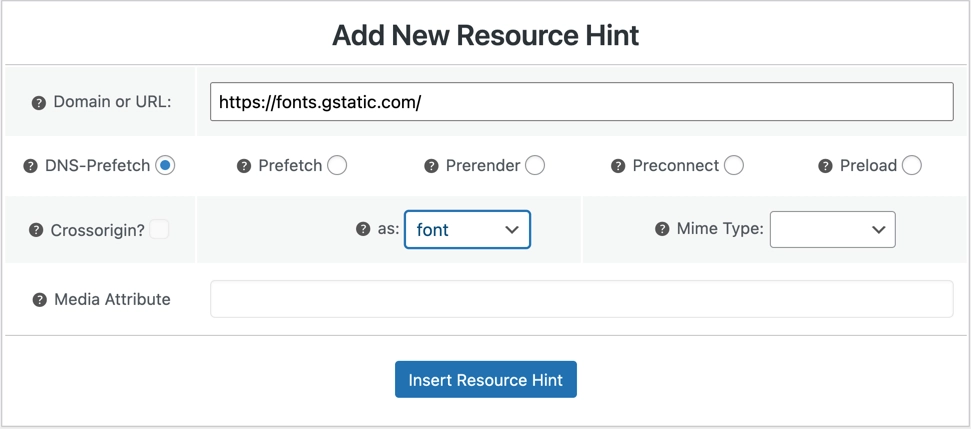Click help icon next to Domain or URL
Screen dimensions: 971x429
(x=39, y=103)
